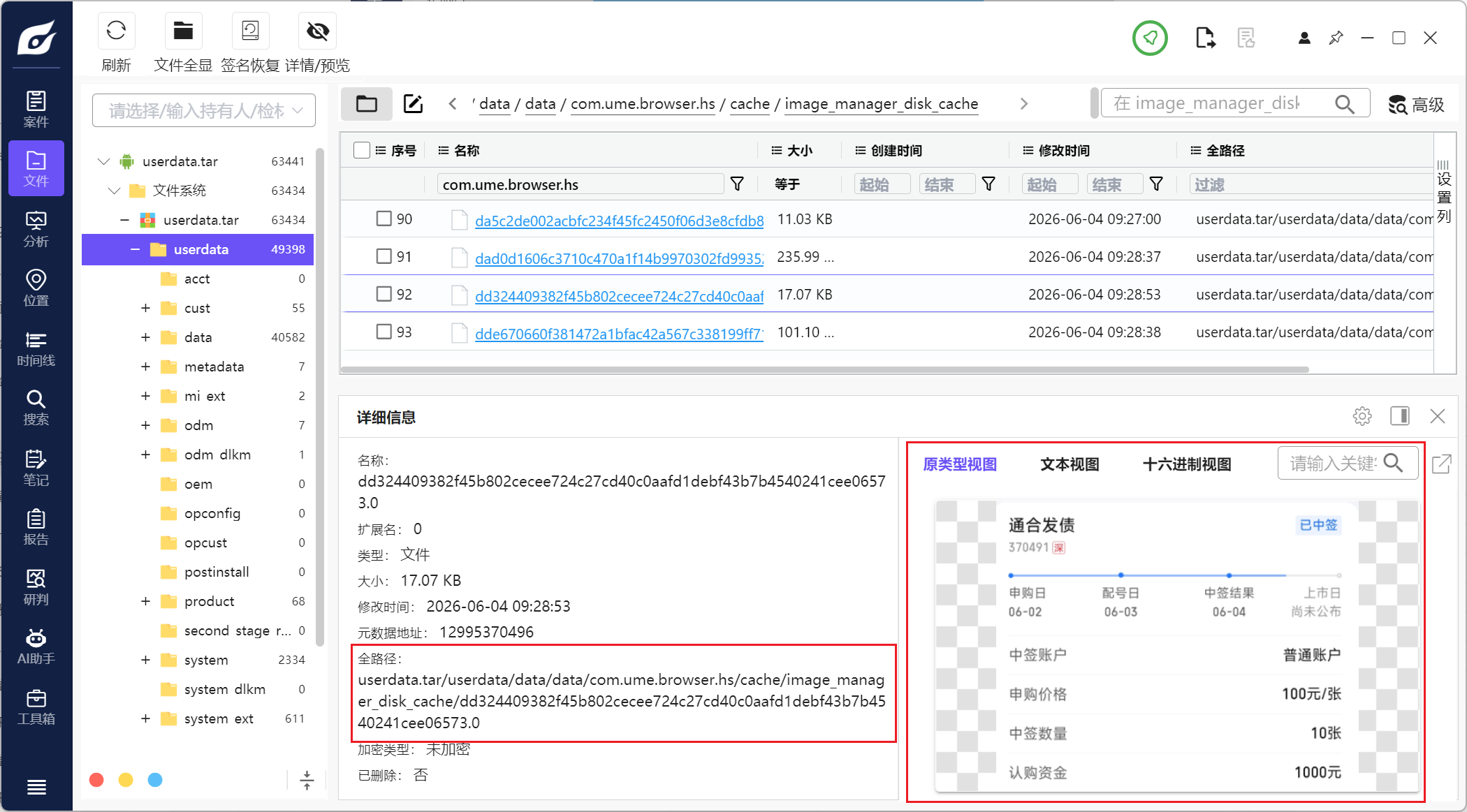
Task: Check the checkbox for row 91
Action: (384, 256)
